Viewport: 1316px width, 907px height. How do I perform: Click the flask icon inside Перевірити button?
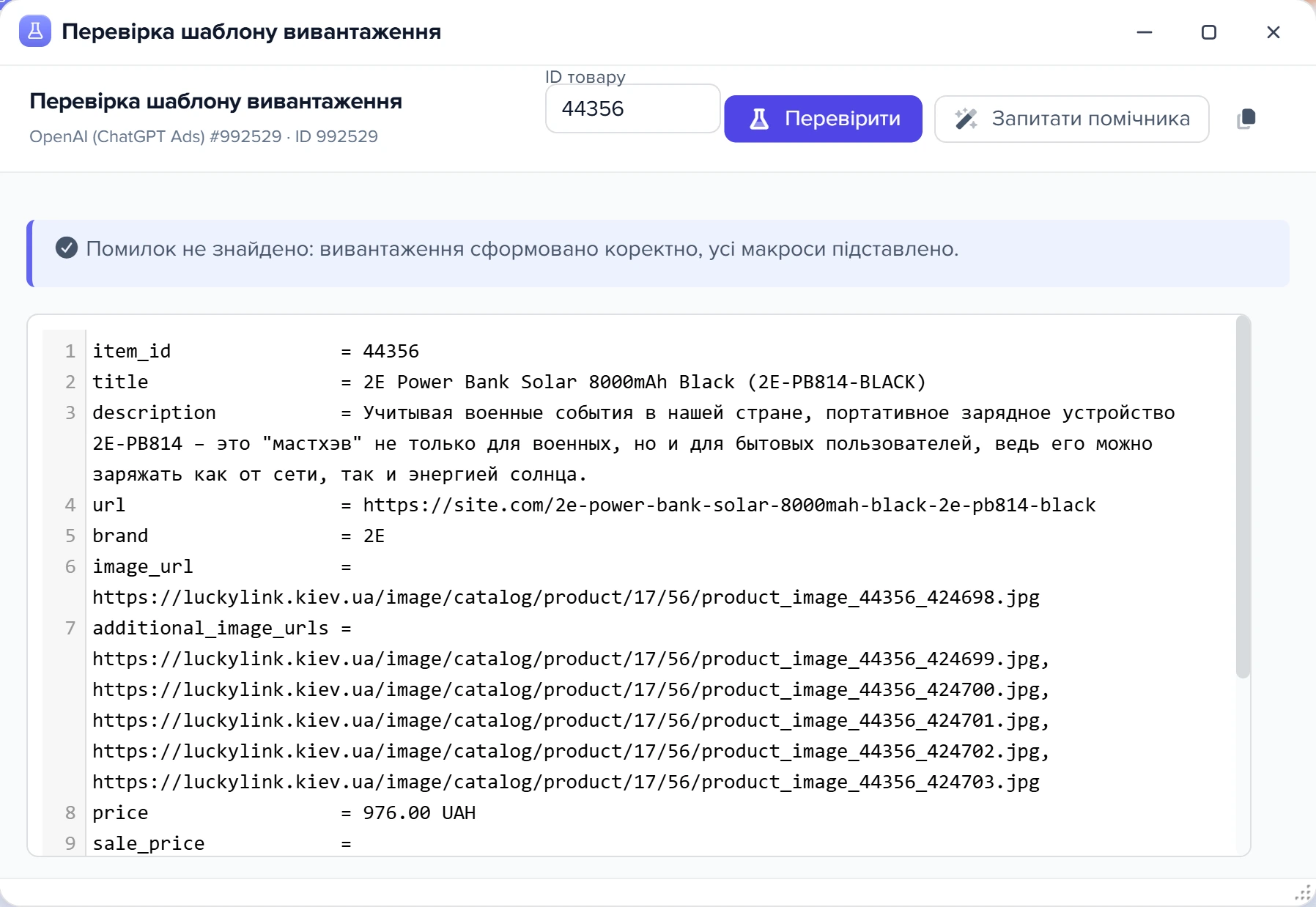pyautogui.click(x=760, y=119)
